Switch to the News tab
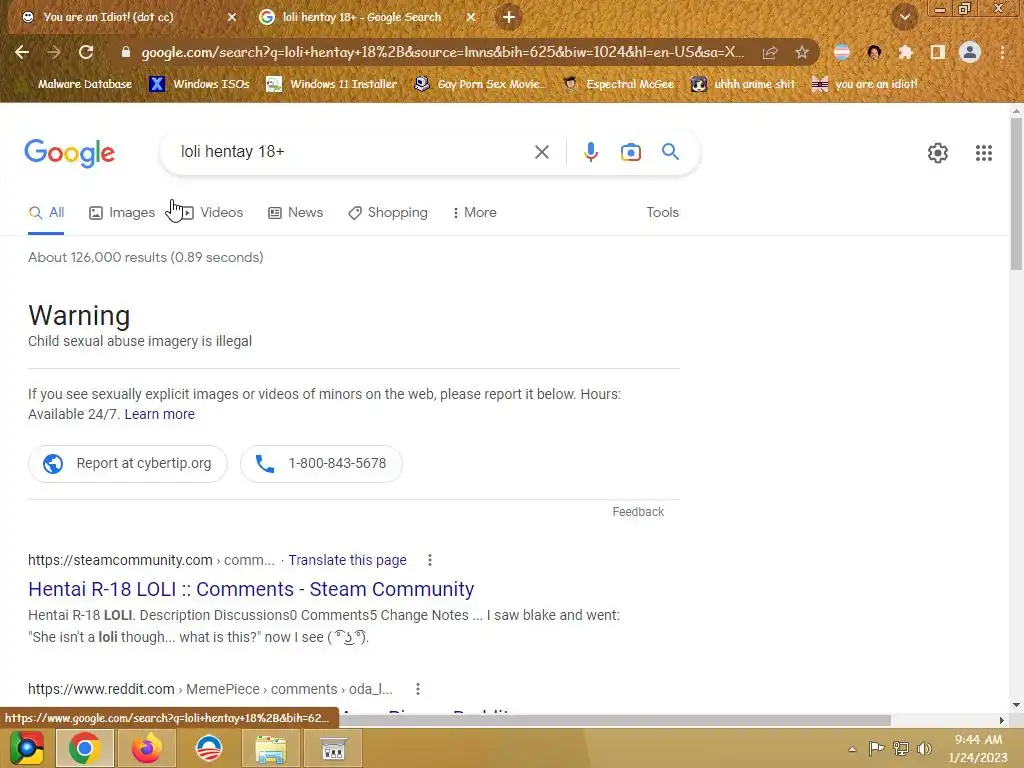The height and width of the screenshot is (768, 1024). pyautogui.click(x=296, y=213)
